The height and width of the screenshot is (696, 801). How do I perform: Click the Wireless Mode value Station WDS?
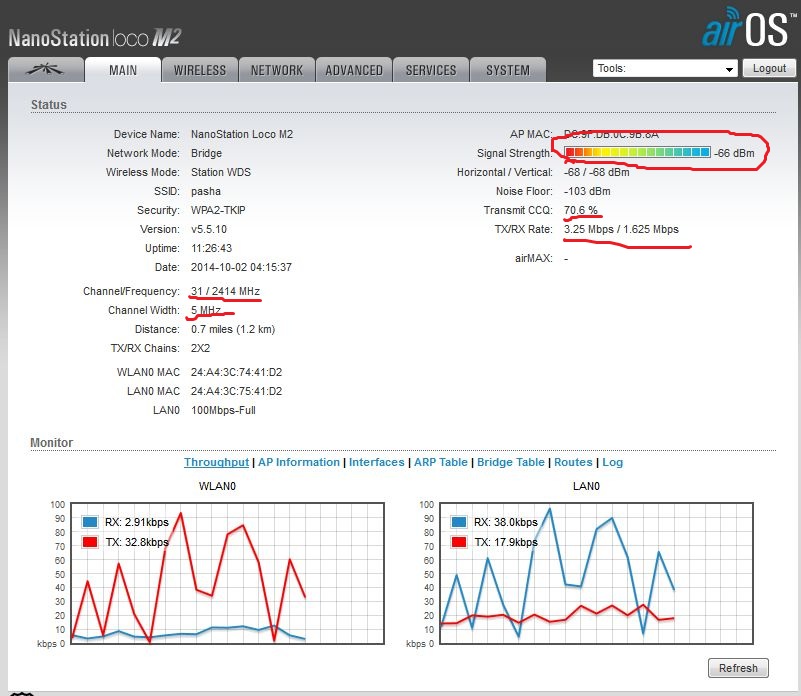pos(221,172)
